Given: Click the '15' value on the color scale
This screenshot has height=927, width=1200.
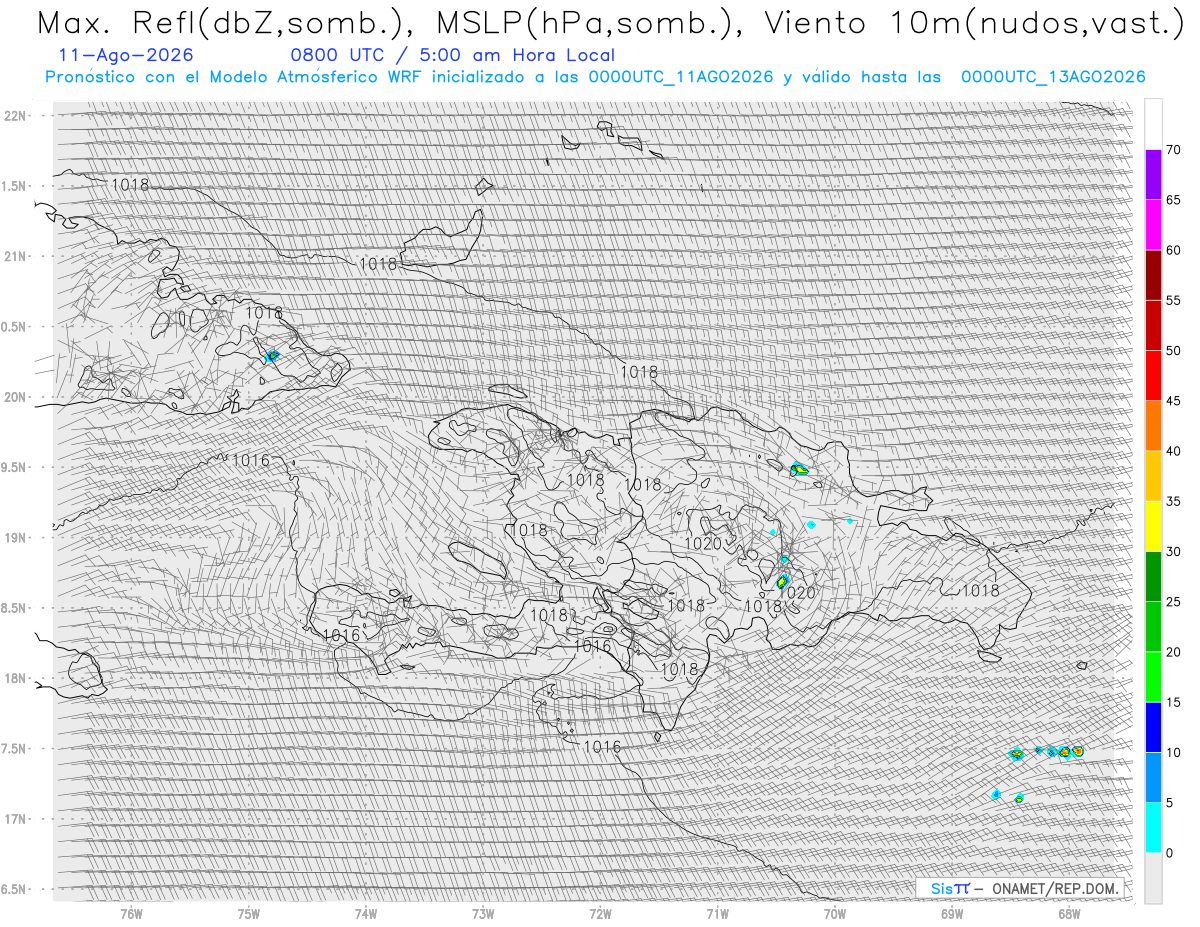Looking at the screenshot, I should click(x=1173, y=702).
